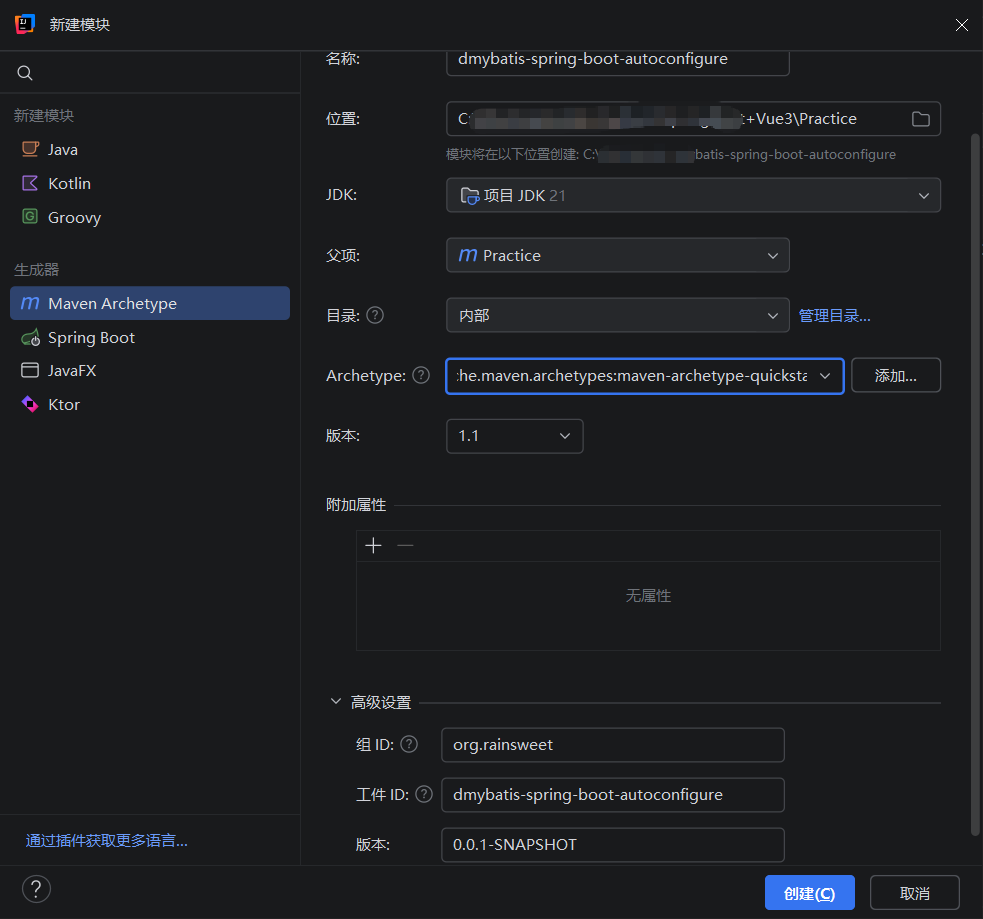Choose the JavaFX generator
The width and height of the screenshot is (983, 919).
[150, 370]
